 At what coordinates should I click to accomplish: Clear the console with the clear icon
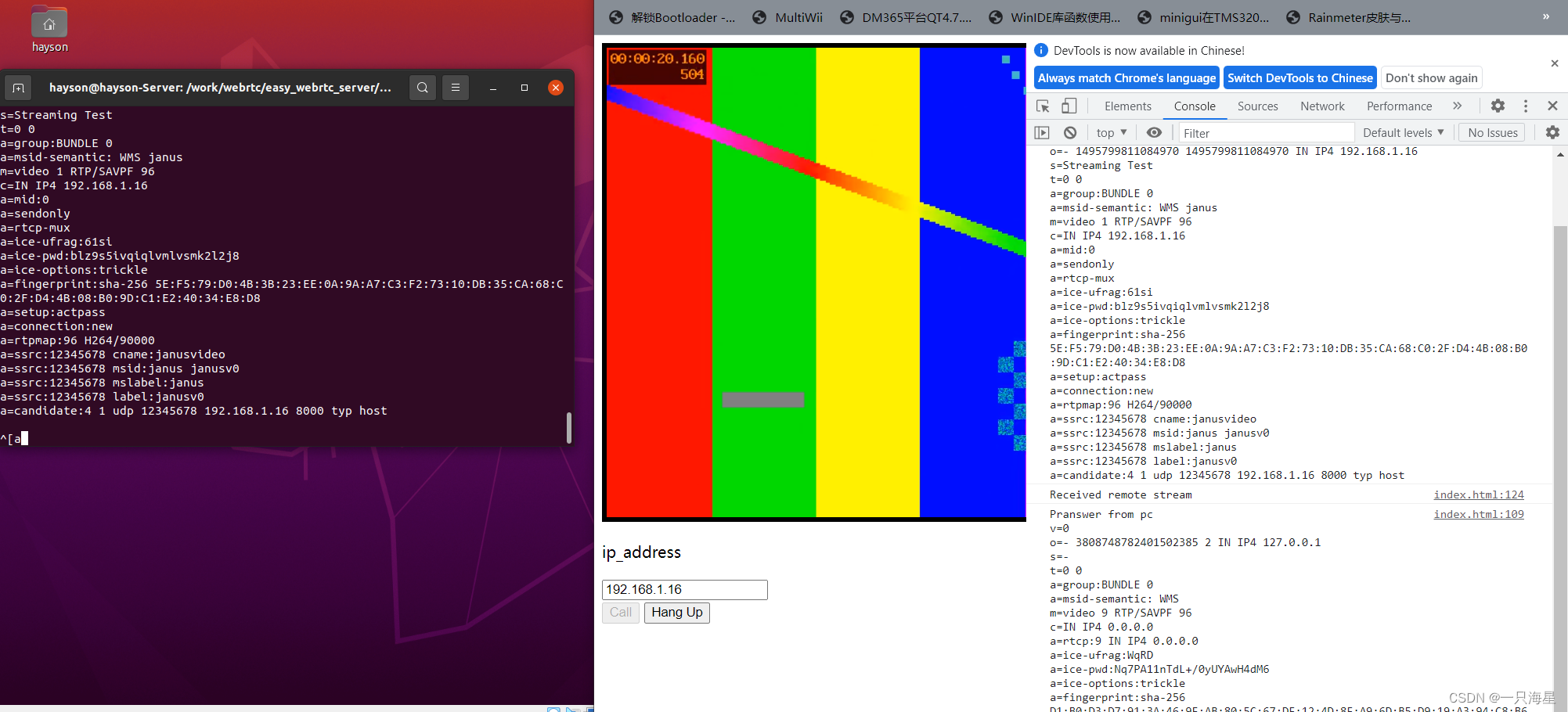pyautogui.click(x=1069, y=132)
